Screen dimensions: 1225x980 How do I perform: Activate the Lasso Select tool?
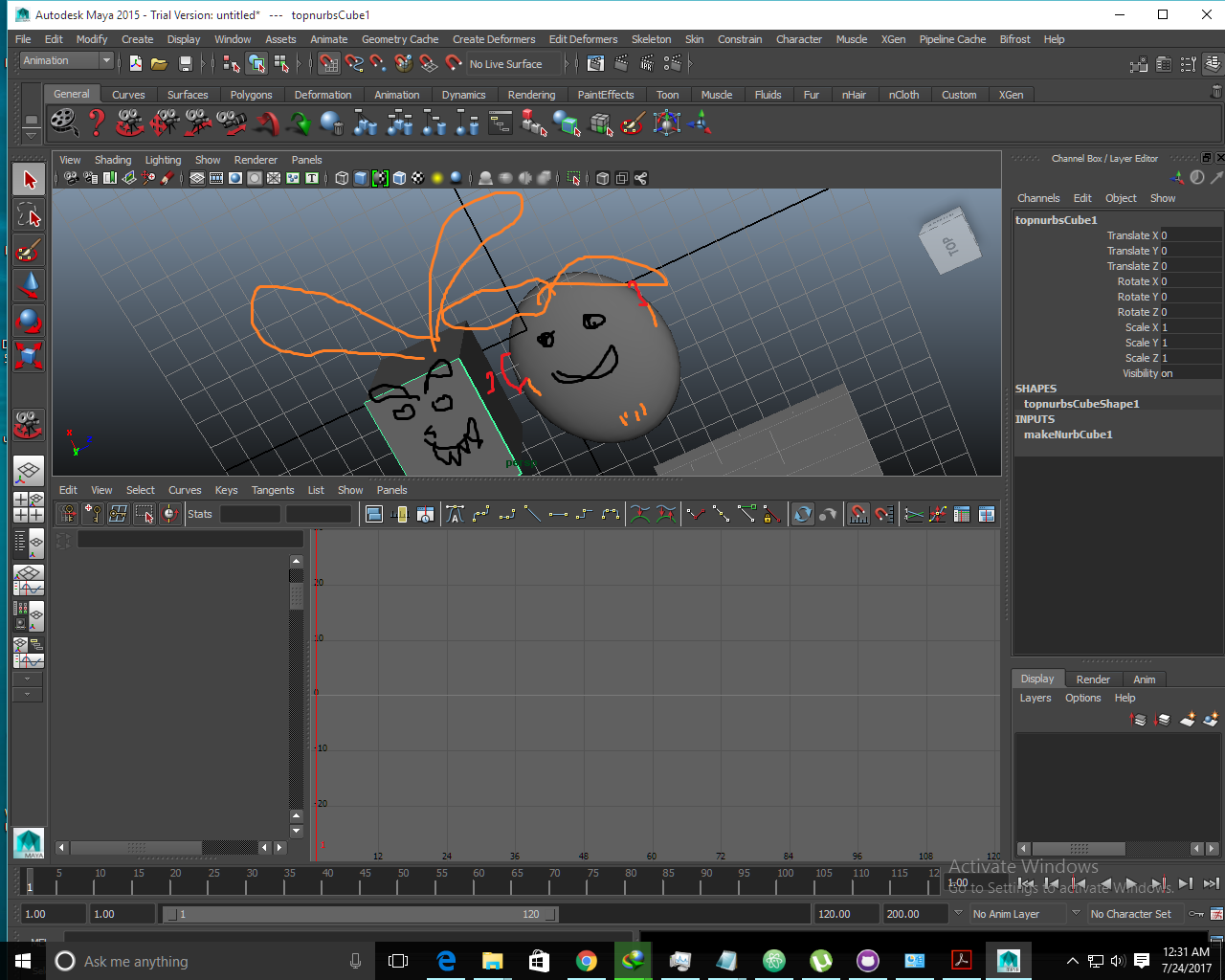30,214
